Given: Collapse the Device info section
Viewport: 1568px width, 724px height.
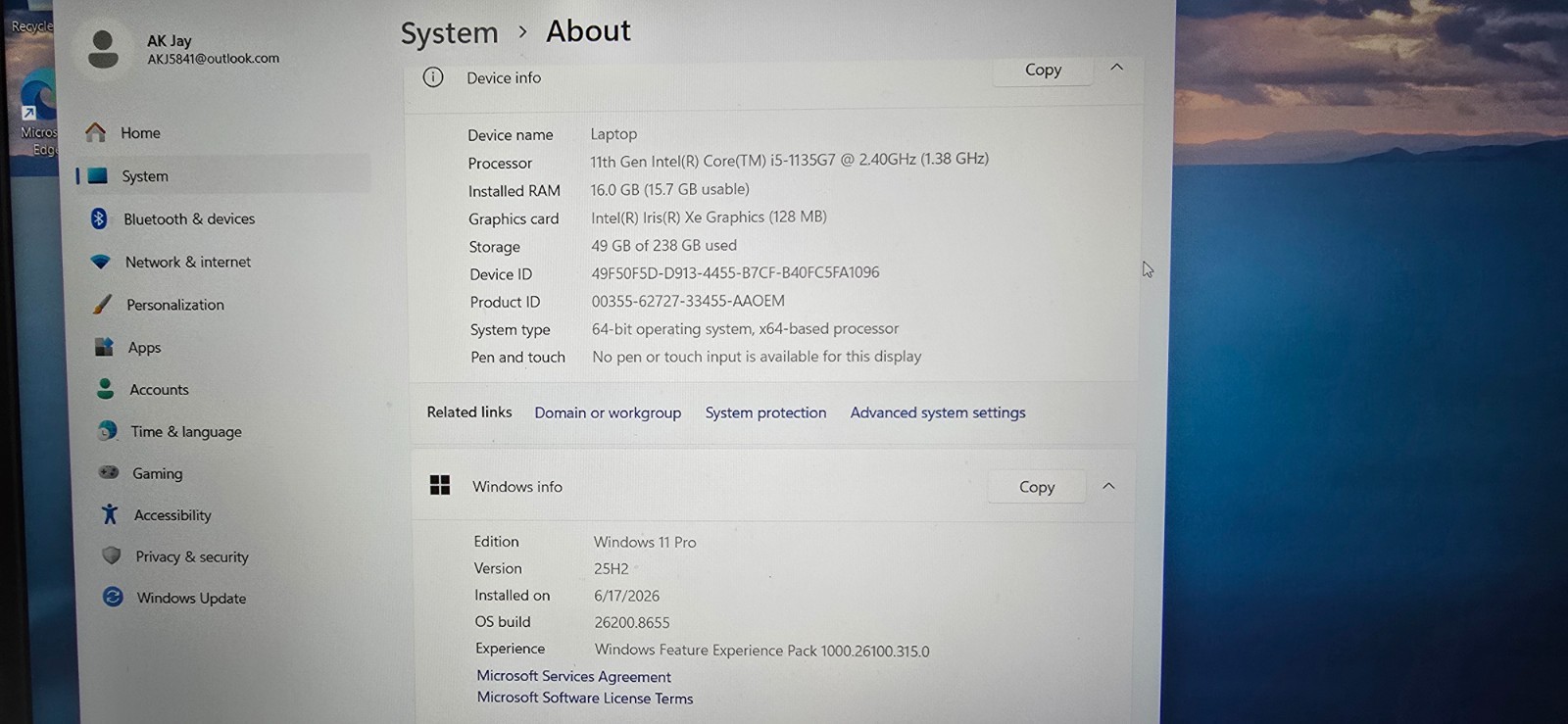Looking at the screenshot, I should pyautogui.click(x=1116, y=67).
